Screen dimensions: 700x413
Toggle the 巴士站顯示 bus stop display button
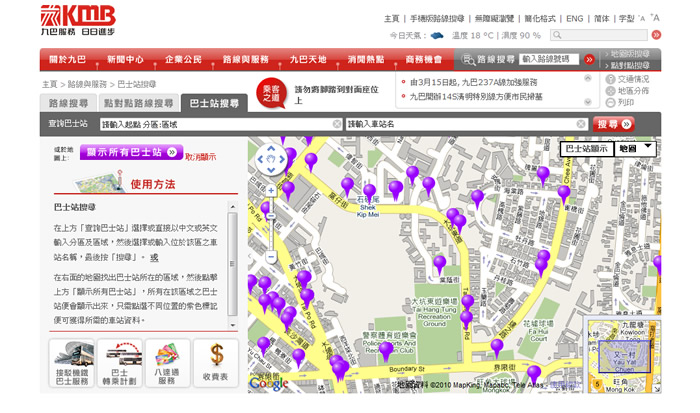pyautogui.click(x=586, y=148)
